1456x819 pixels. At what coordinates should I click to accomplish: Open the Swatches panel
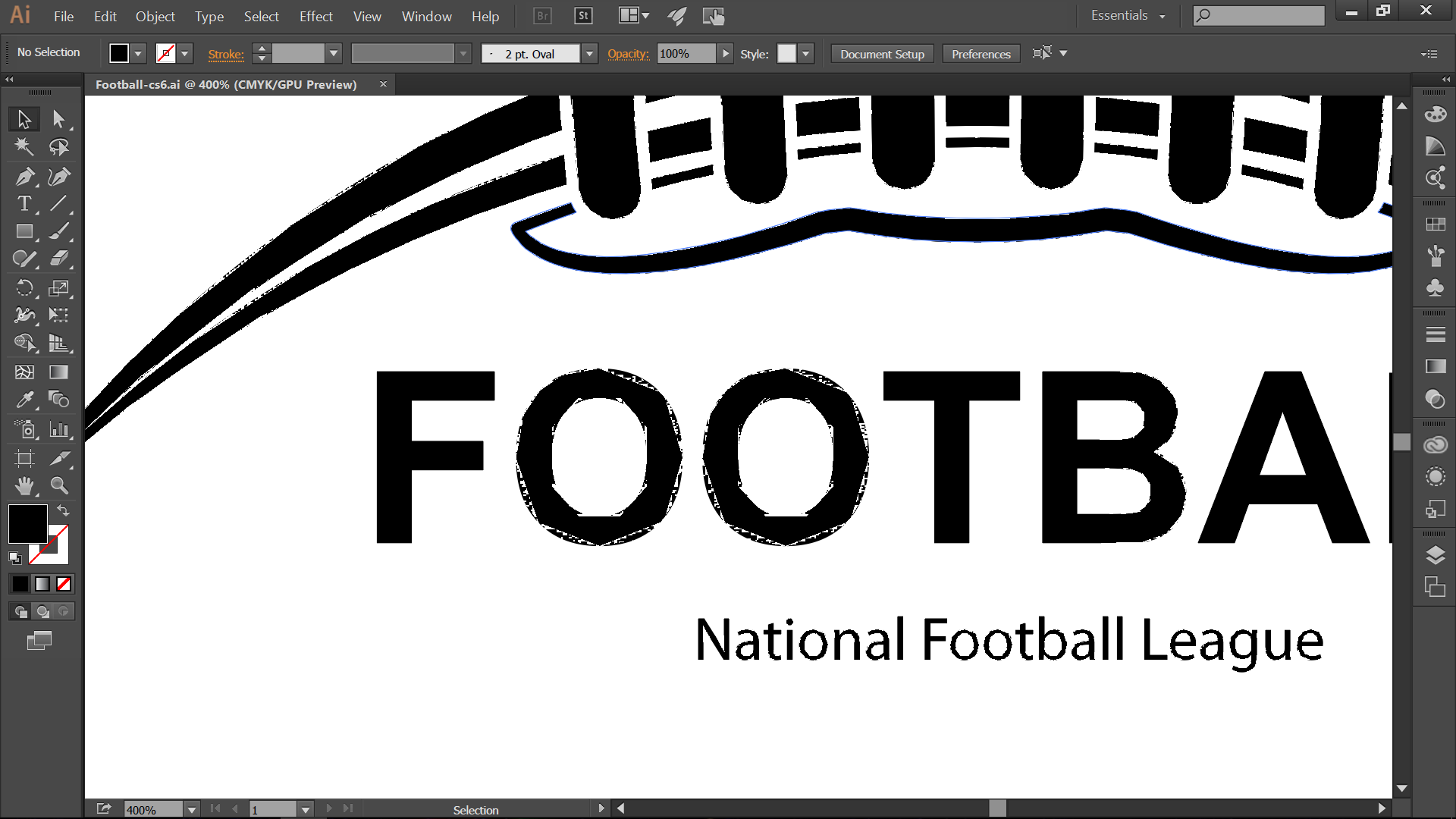pos(1435,224)
